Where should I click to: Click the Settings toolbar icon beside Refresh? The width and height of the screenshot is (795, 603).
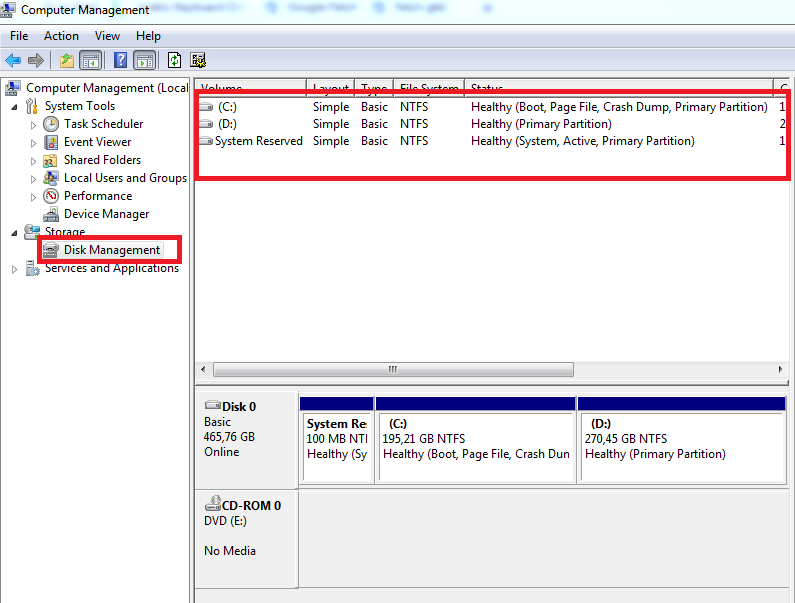[x=198, y=60]
